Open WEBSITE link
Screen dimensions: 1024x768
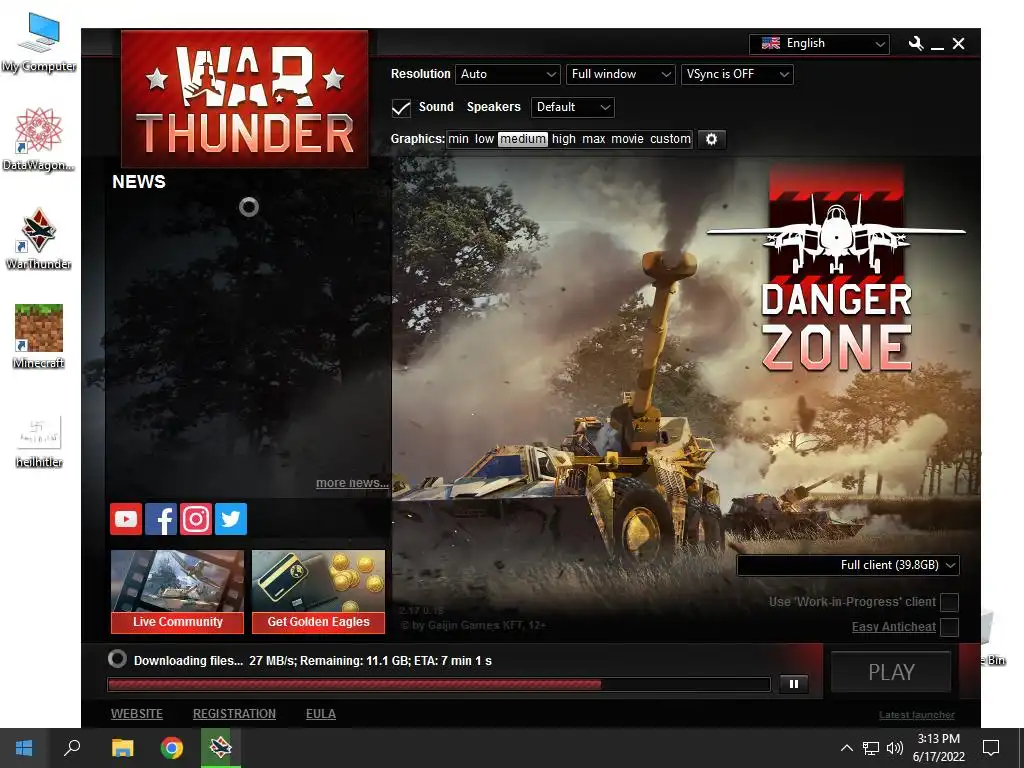click(x=136, y=714)
